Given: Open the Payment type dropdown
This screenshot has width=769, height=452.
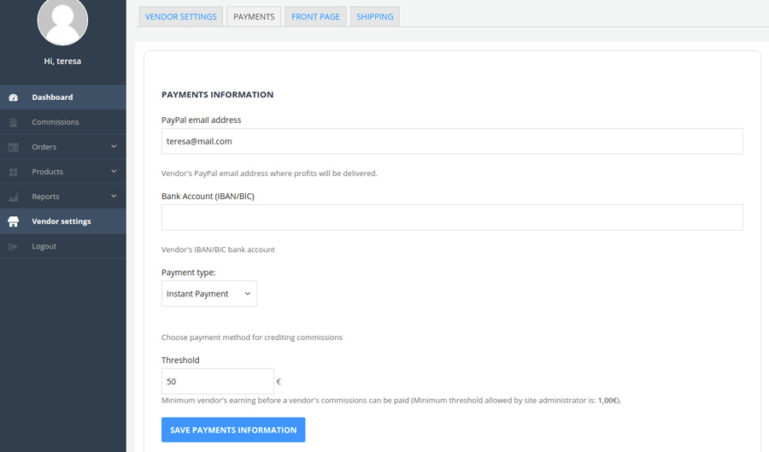Looking at the screenshot, I should tap(209, 294).
